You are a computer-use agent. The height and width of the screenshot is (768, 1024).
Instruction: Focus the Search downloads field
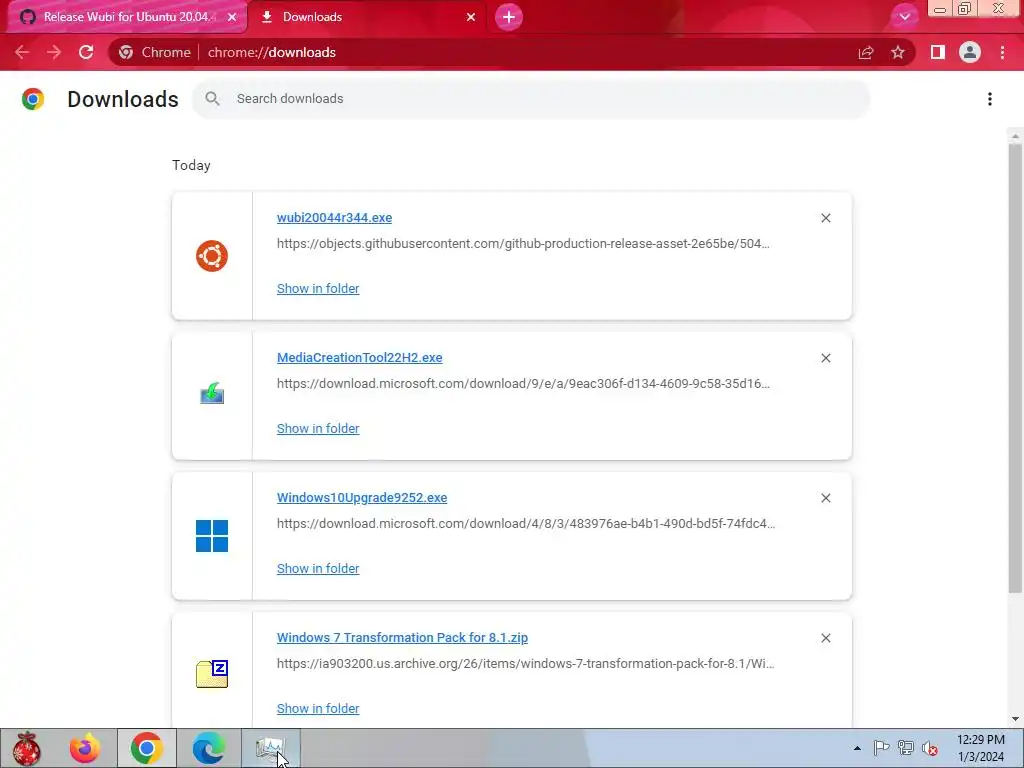pos(531,99)
